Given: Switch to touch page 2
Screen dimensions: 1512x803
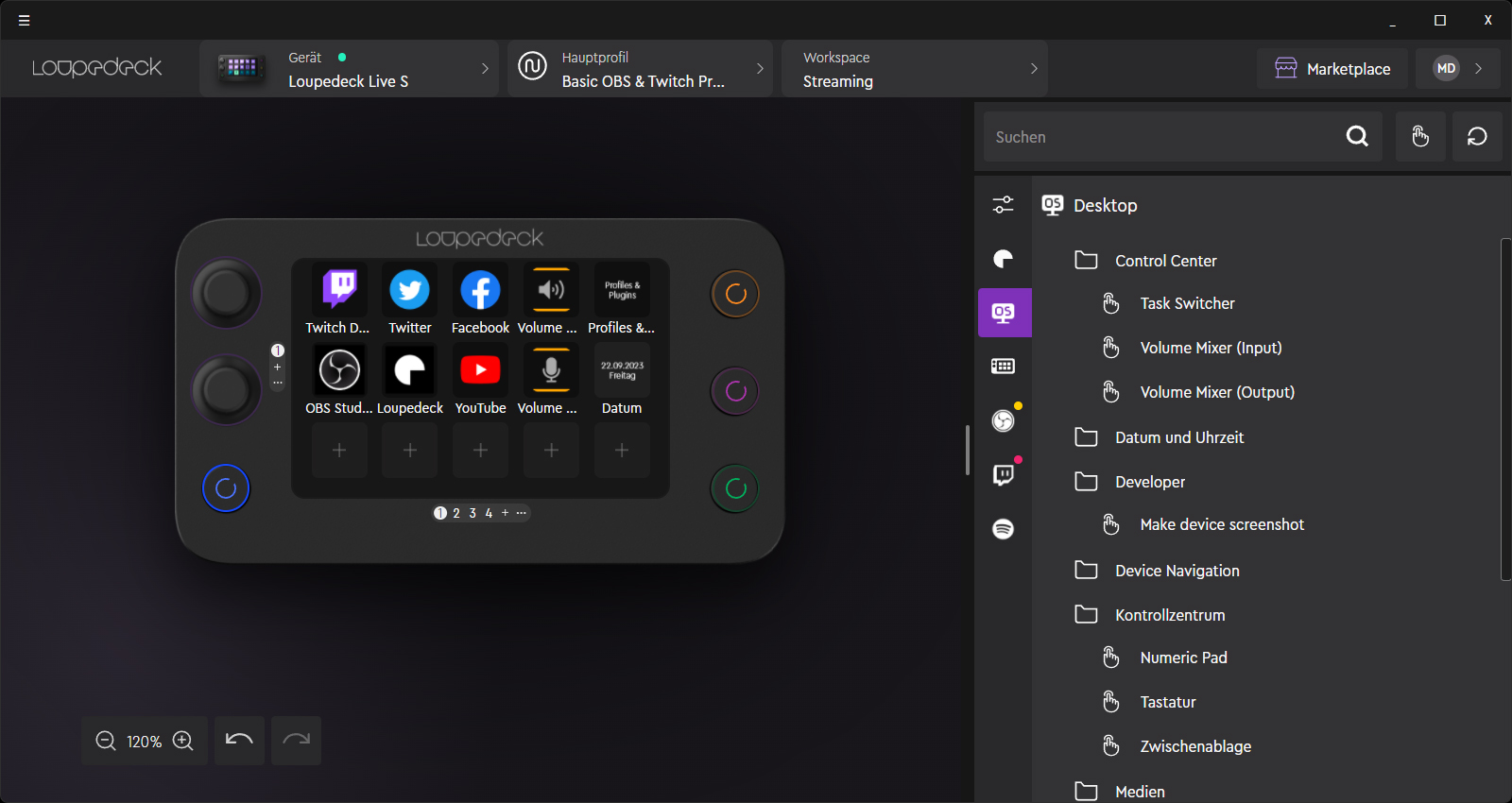Looking at the screenshot, I should point(456,513).
